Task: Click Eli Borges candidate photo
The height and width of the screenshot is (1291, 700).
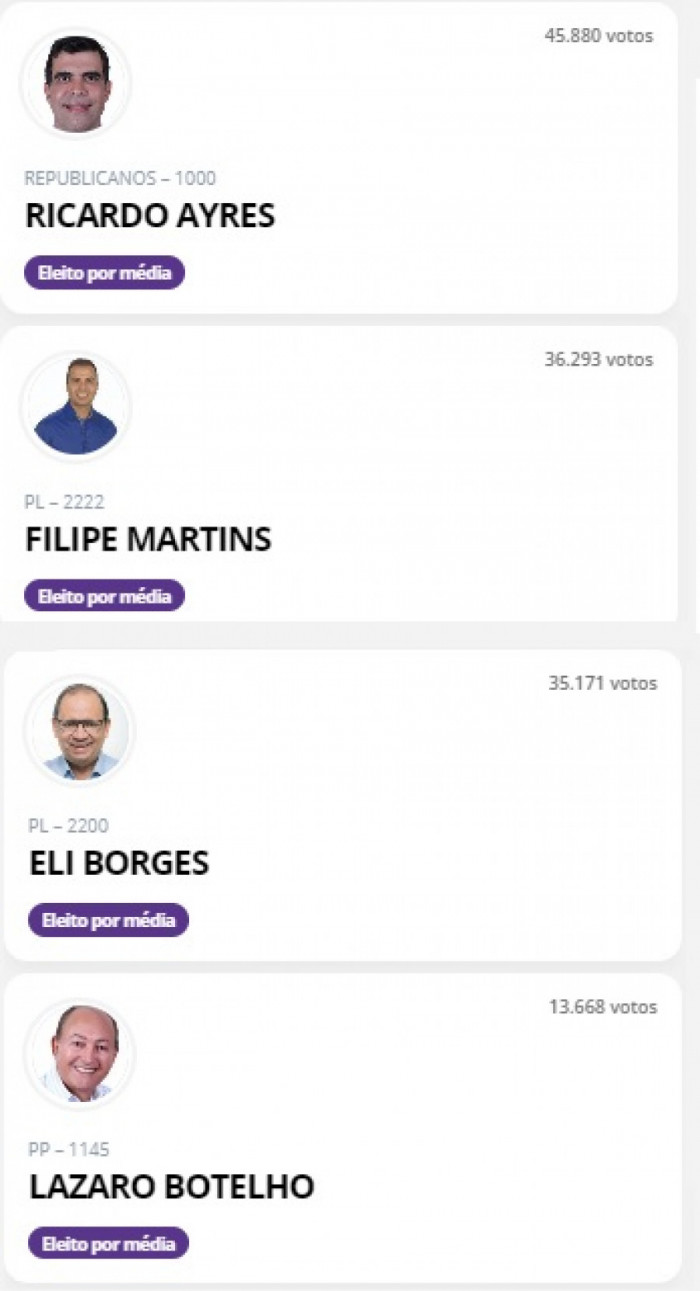Action: (80, 730)
